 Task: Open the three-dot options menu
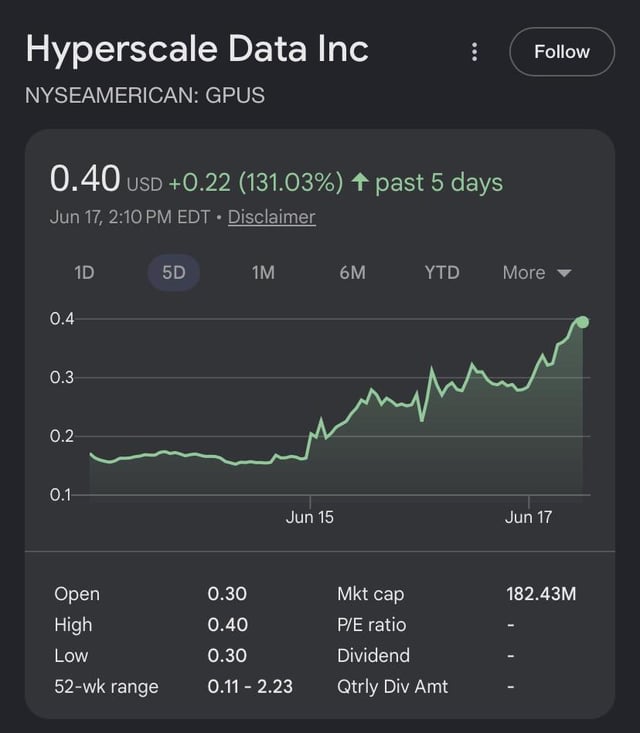point(474,52)
